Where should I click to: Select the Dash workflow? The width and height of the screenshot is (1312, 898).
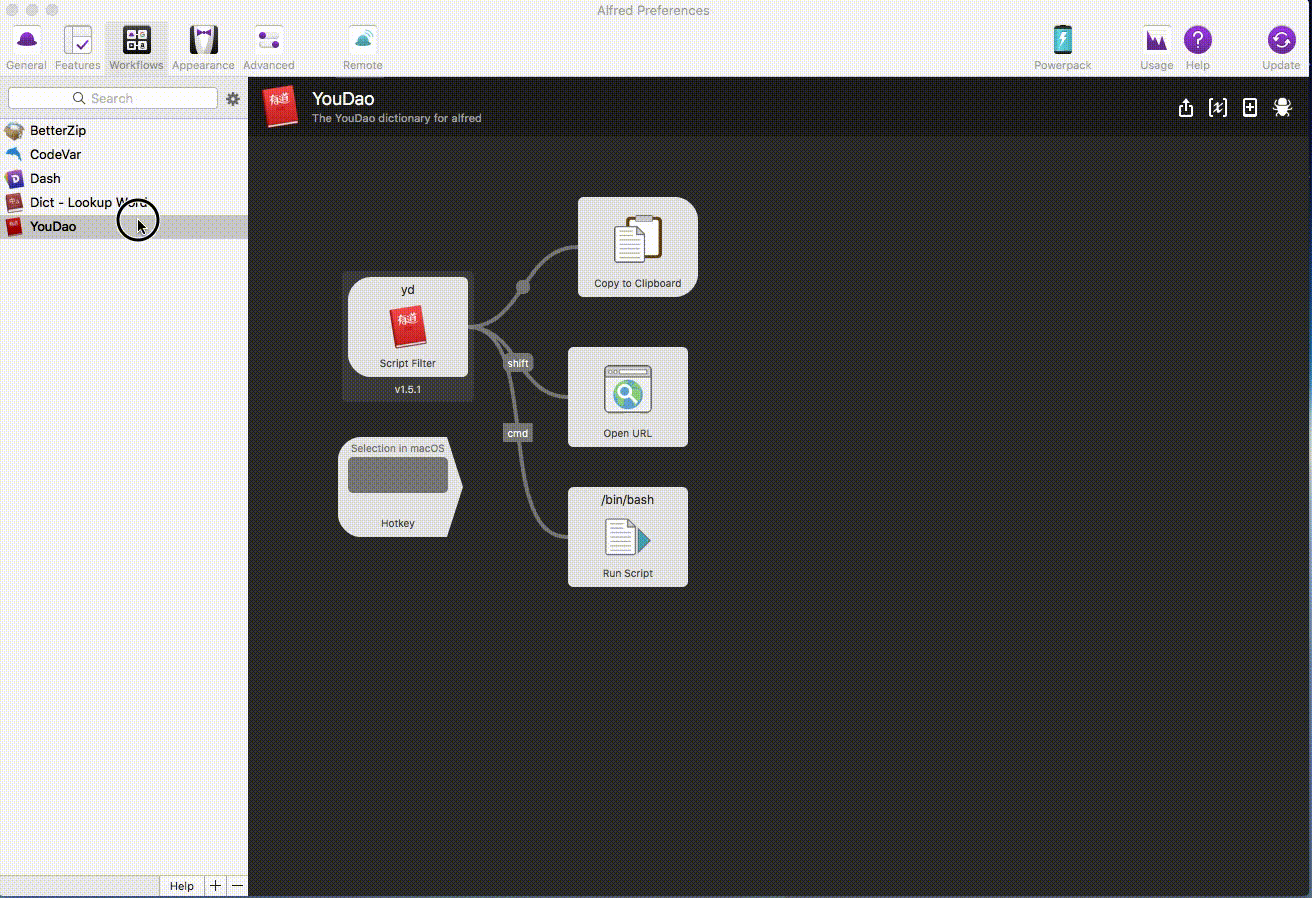124,179
